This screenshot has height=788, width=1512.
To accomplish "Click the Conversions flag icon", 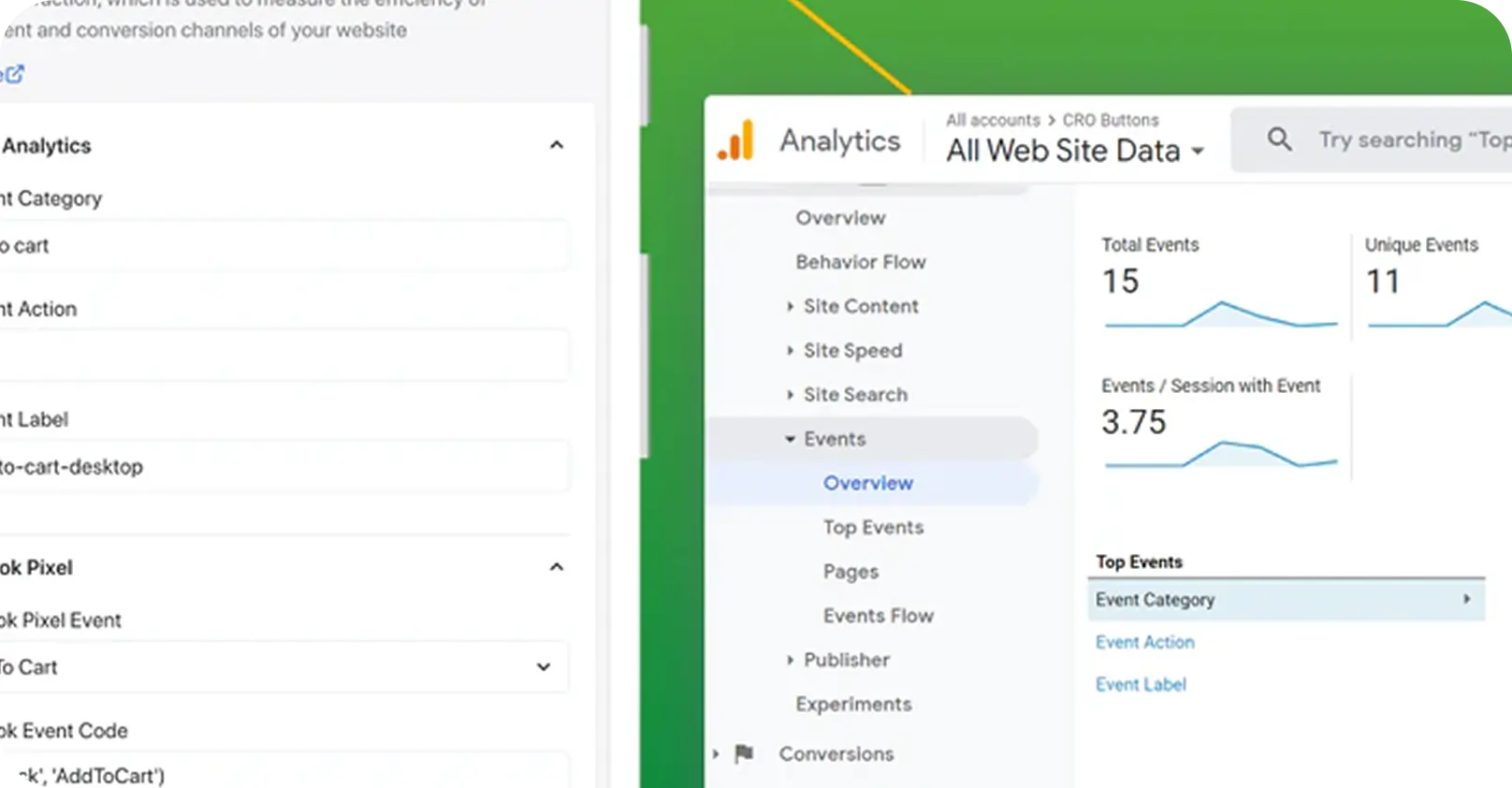I will click(744, 753).
